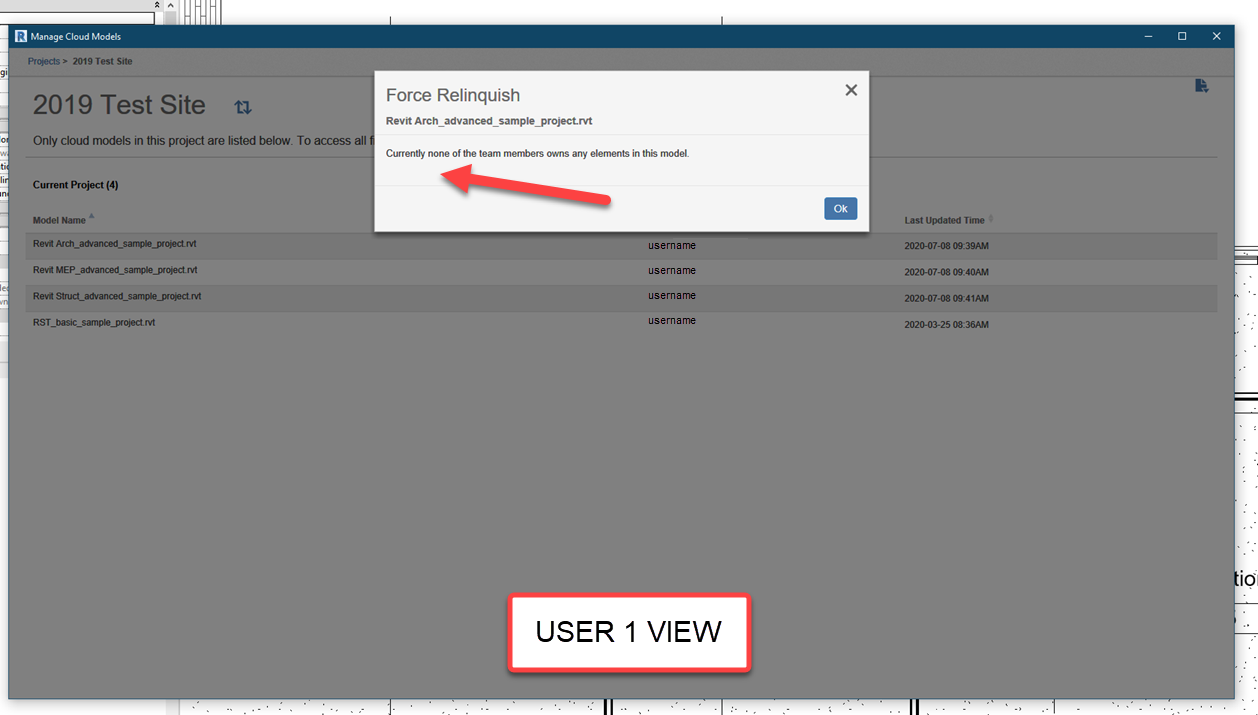Select Revit MEP_advanced_sample_project.rvt row
The height and width of the screenshot is (715, 1258).
click(621, 271)
